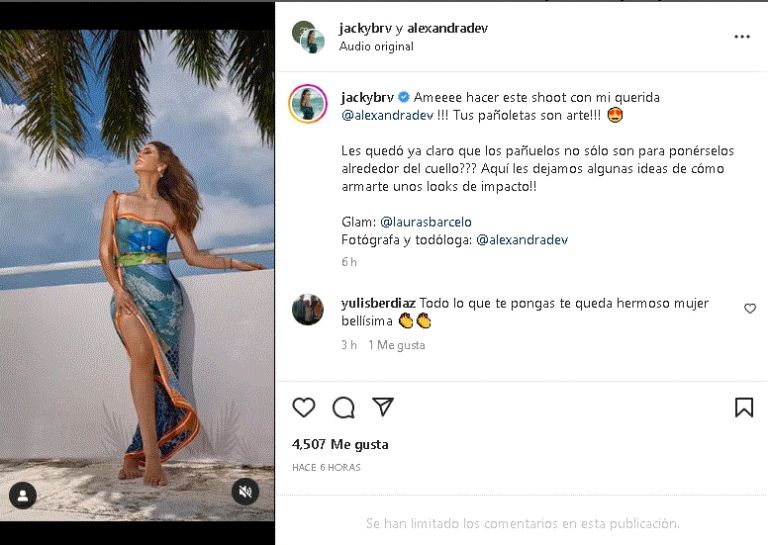Viewport: 768px width, 545px height.
Task: View the 4,507 Me gusta likes list
Action: point(340,444)
